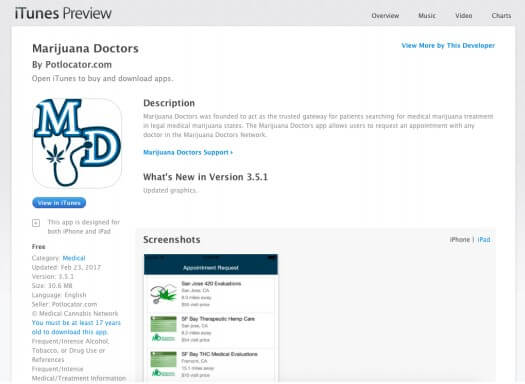Click SF Bay Therapeutic Hemp Care listing
This screenshot has width=525, height=384.
click(x=211, y=329)
